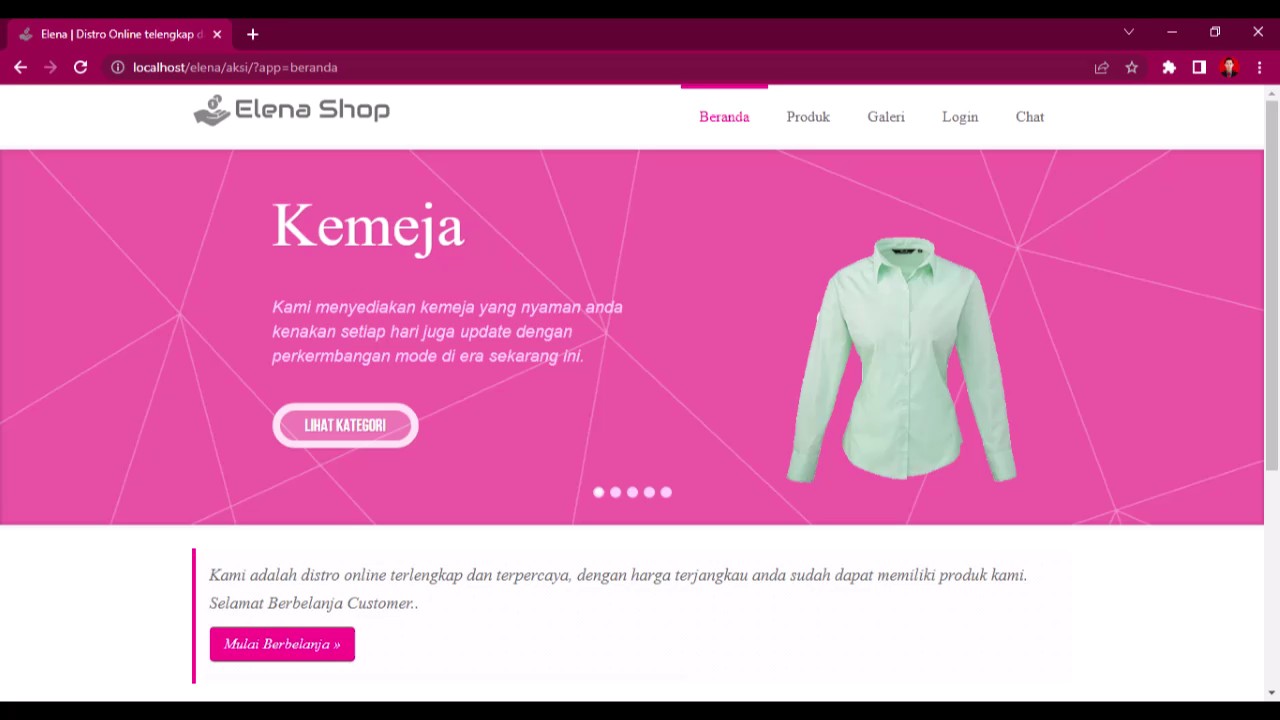Select the first carousel slide dot

(x=598, y=492)
